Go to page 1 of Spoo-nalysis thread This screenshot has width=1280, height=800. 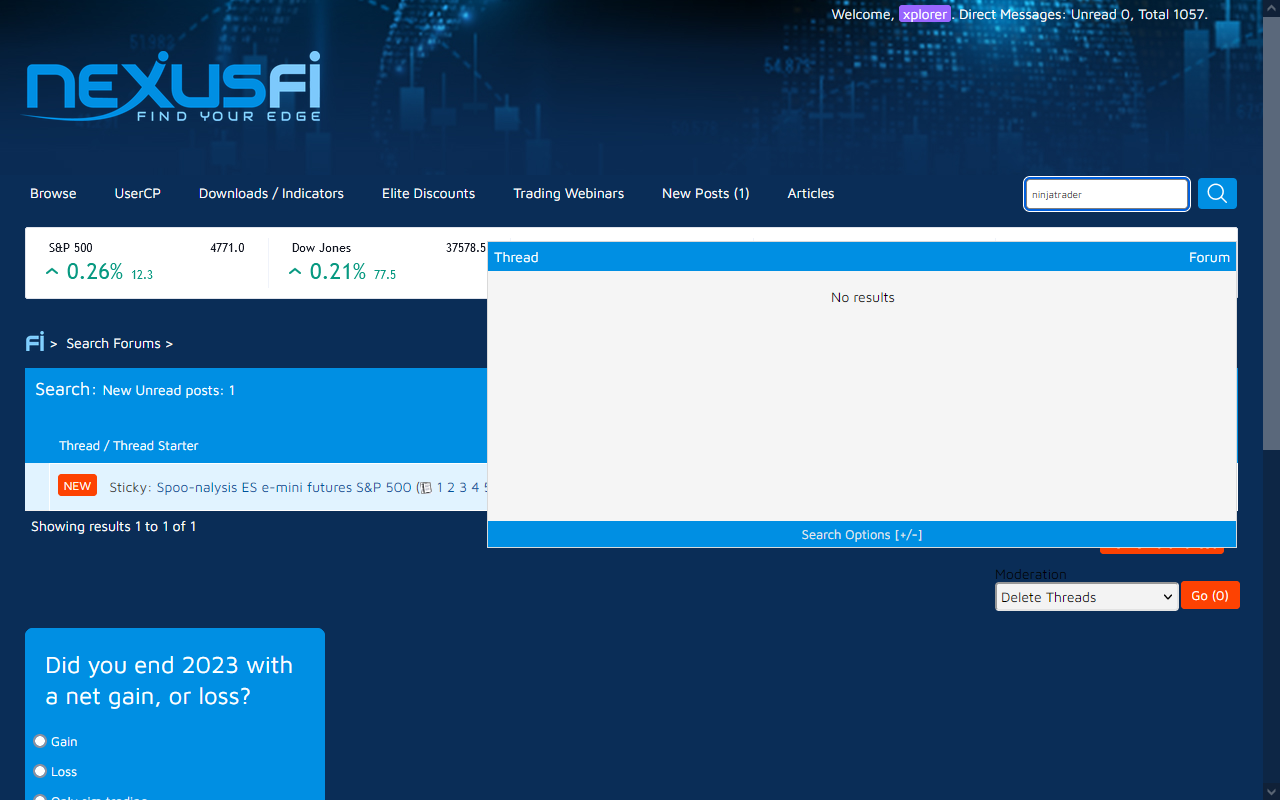[441, 487]
